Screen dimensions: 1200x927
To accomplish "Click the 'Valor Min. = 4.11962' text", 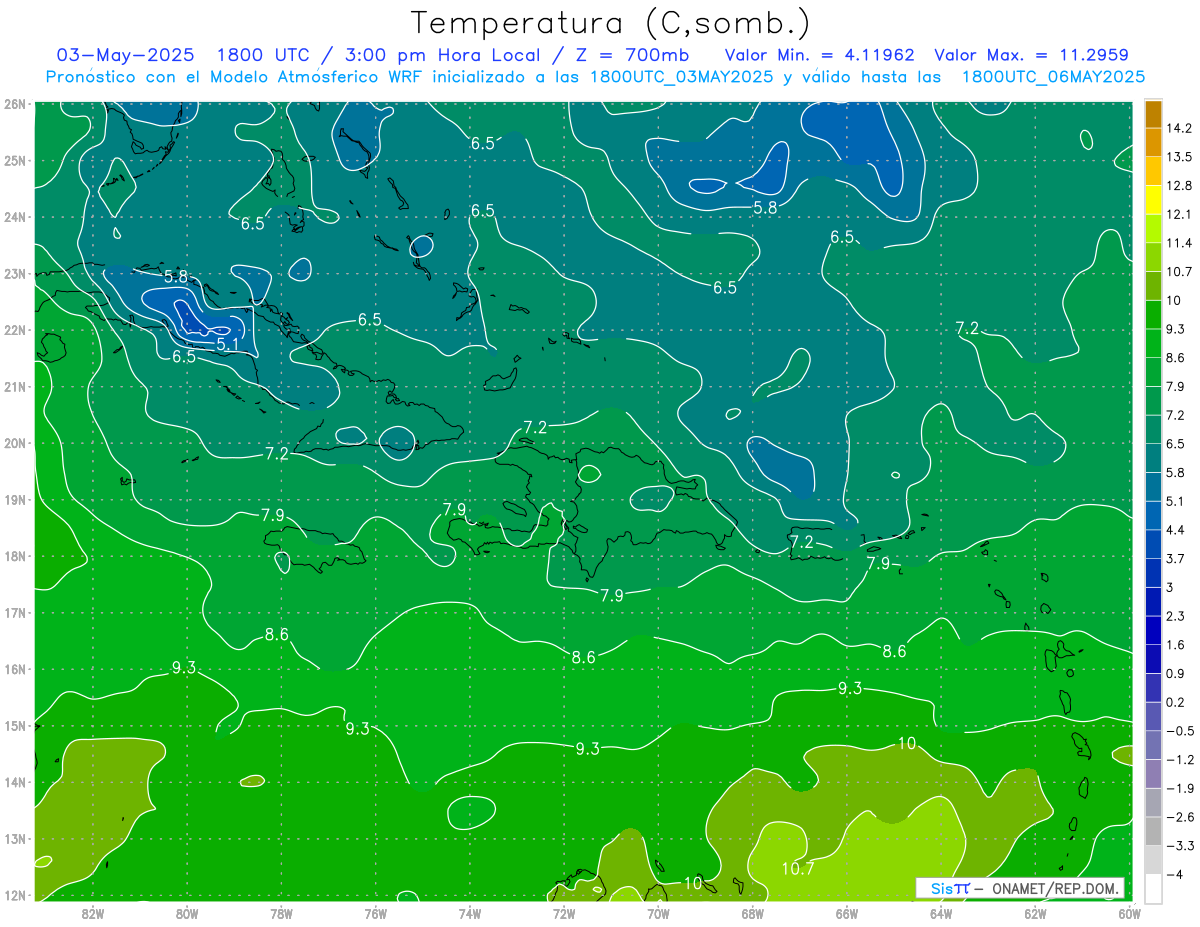I will click(x=819, y=55).
